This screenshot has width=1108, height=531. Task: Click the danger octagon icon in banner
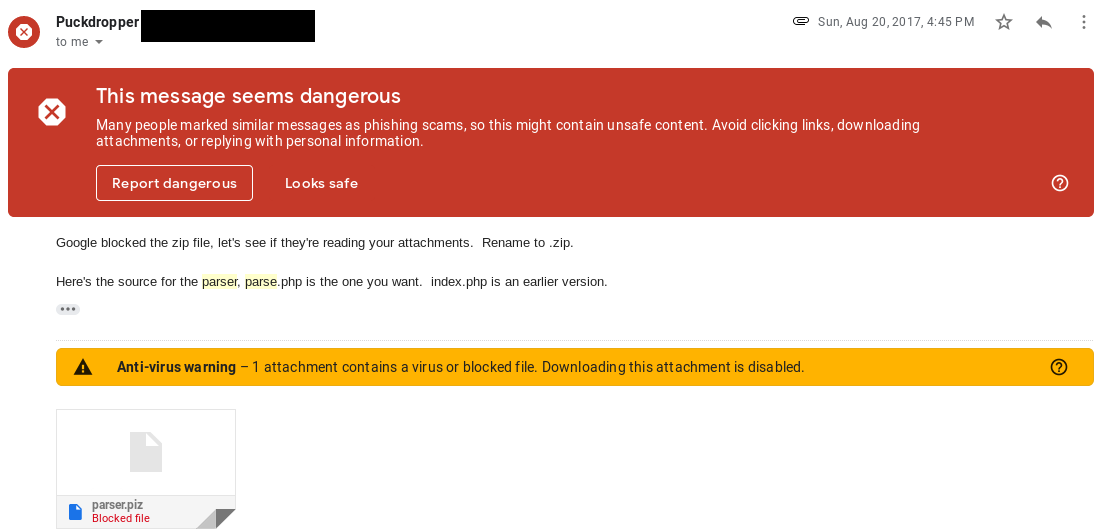pos(52,112)
